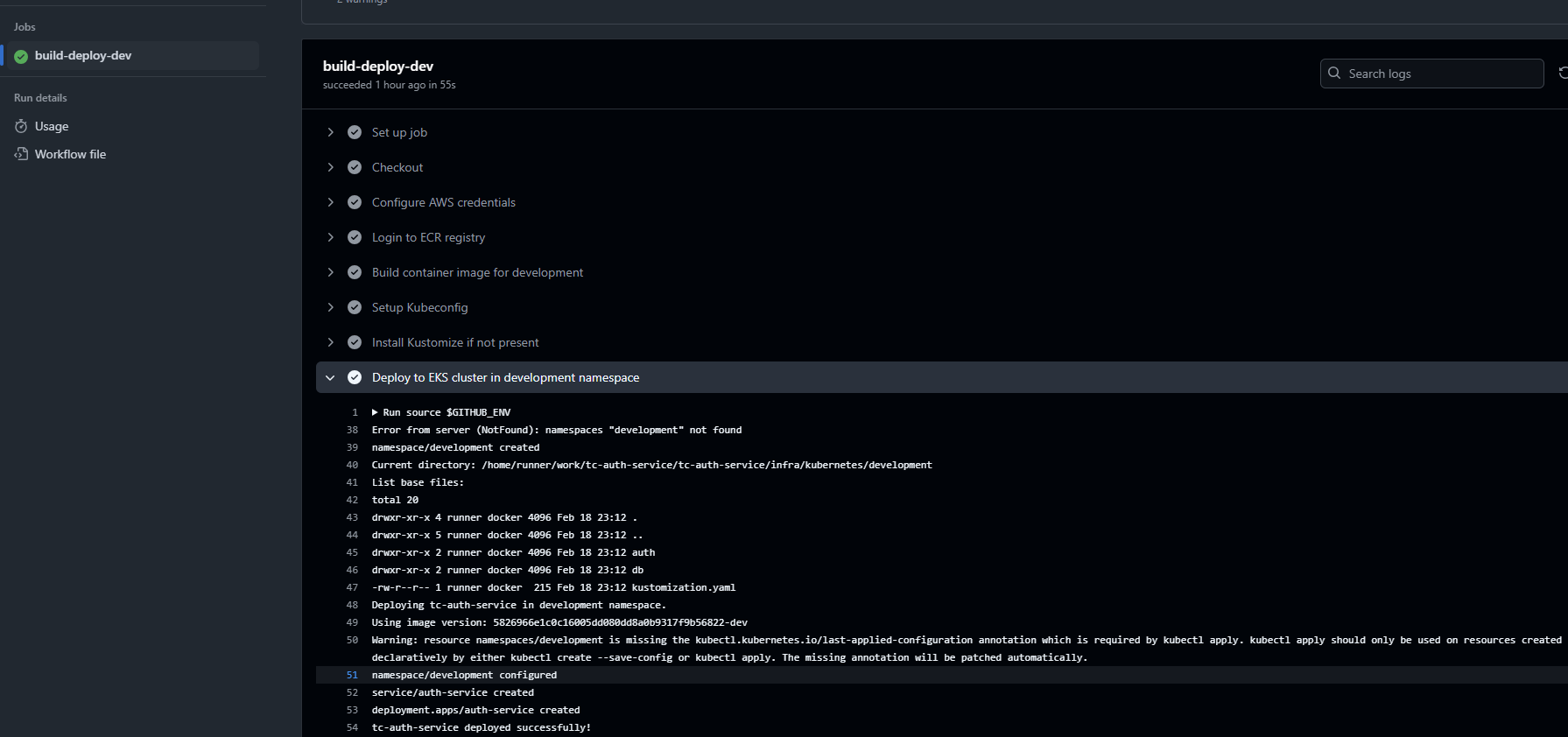The height and width of the screenshot is (737, 1568).
Task: Click the 'List base files:' log line
Action: tap(418, 482)
